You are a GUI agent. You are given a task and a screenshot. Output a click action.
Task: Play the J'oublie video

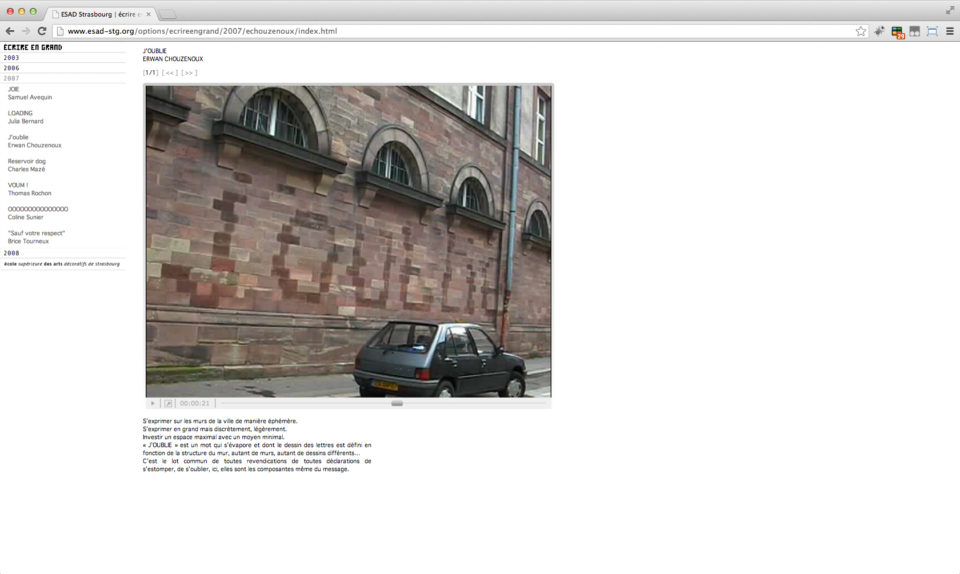click(153, 403)
